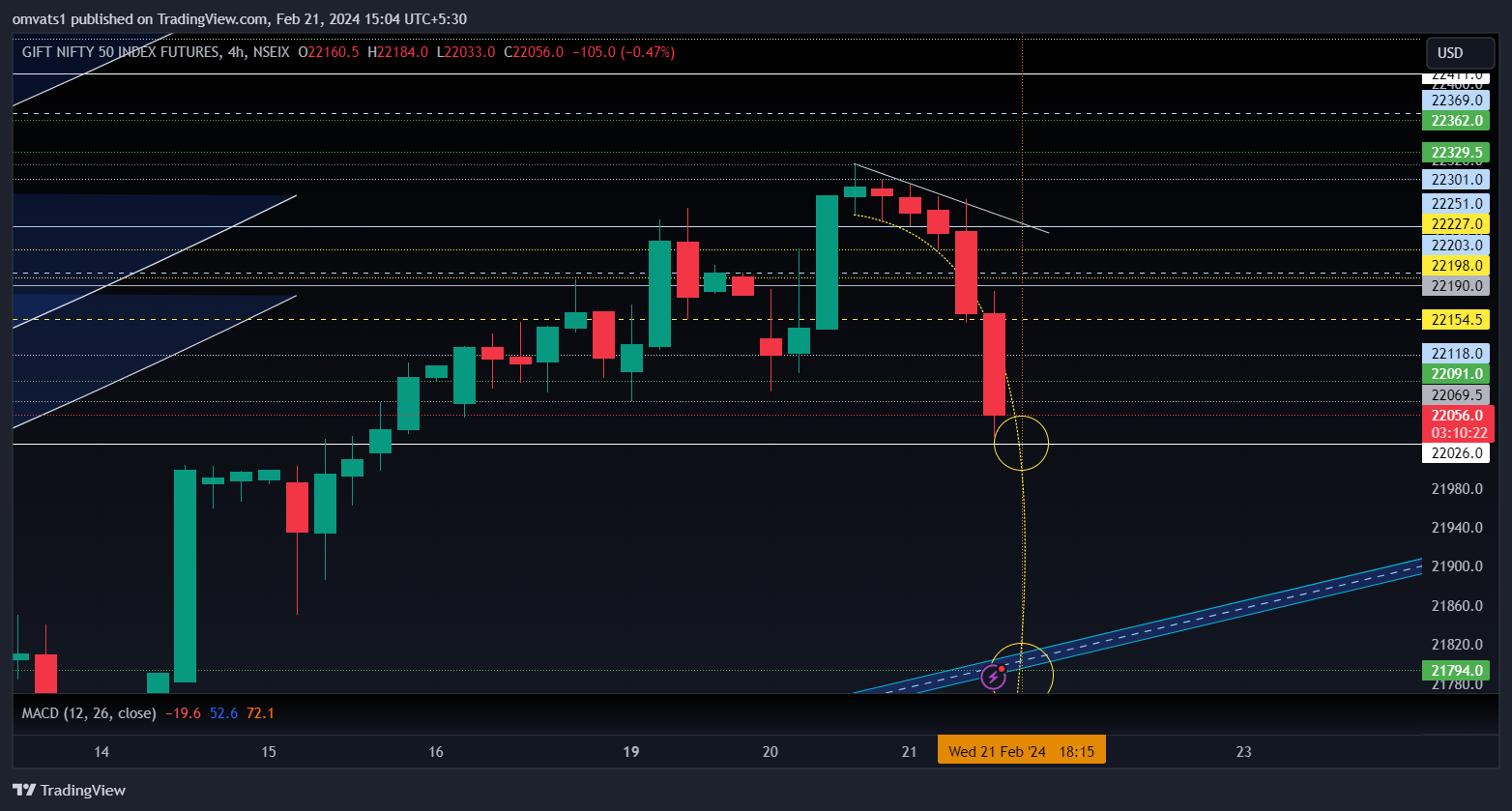1512x811 pixels.
Task: Click the light blue price label 22251.0
Action: click(x=1457, y=204)
